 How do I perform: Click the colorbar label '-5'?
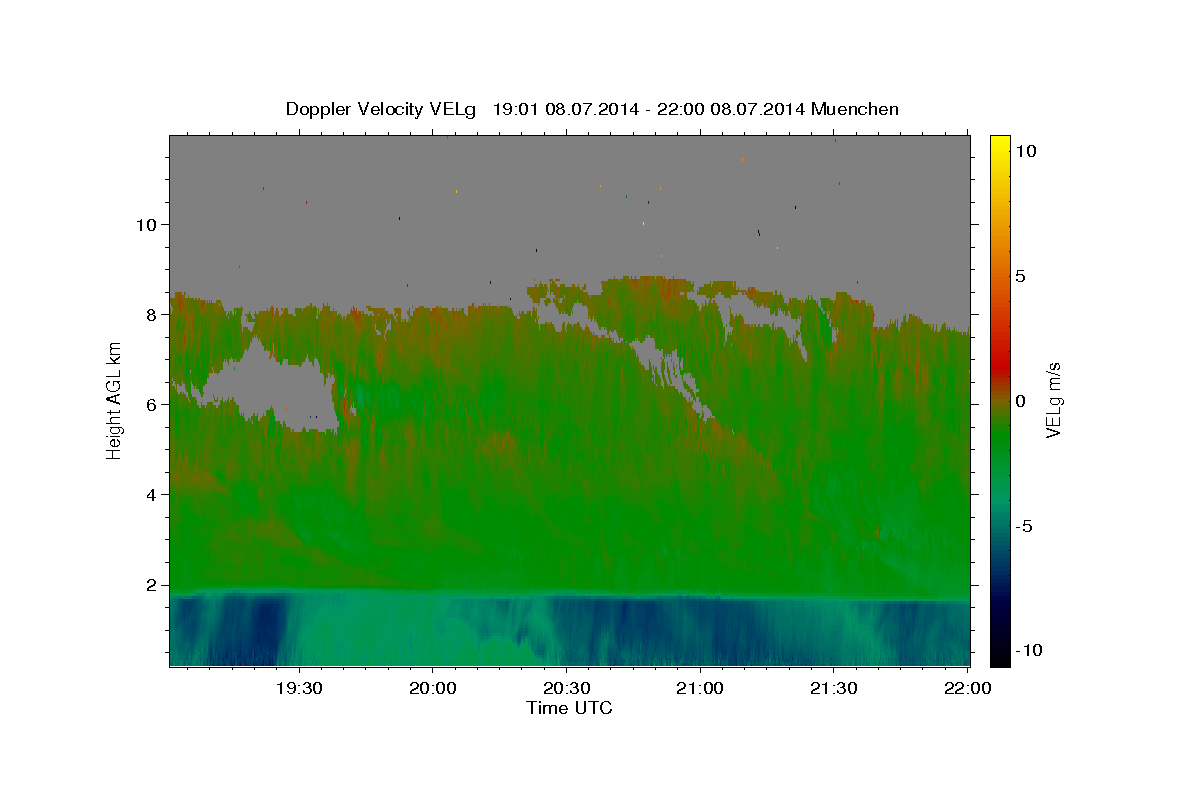pos(1023,527)
